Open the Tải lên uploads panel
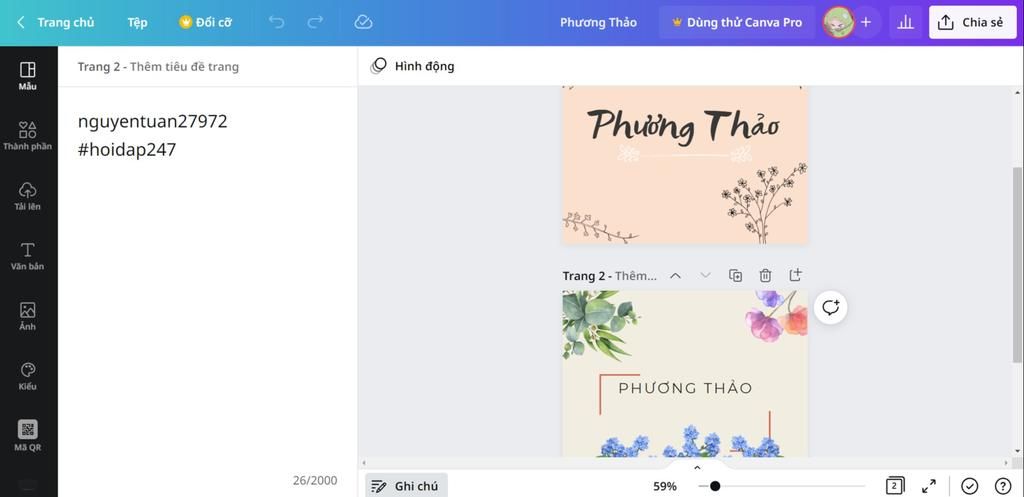 [27, 196]
